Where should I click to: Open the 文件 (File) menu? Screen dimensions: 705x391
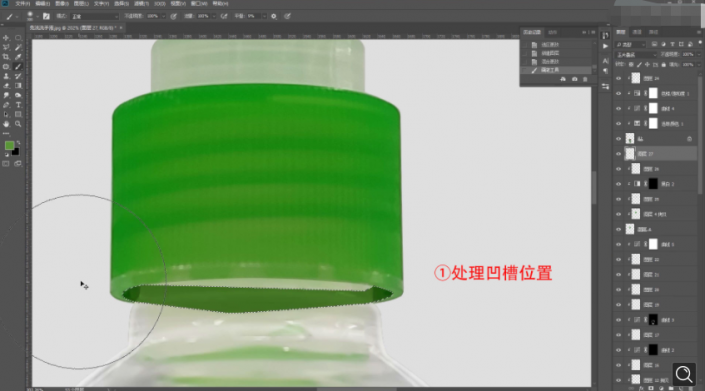tap(22, 4)
